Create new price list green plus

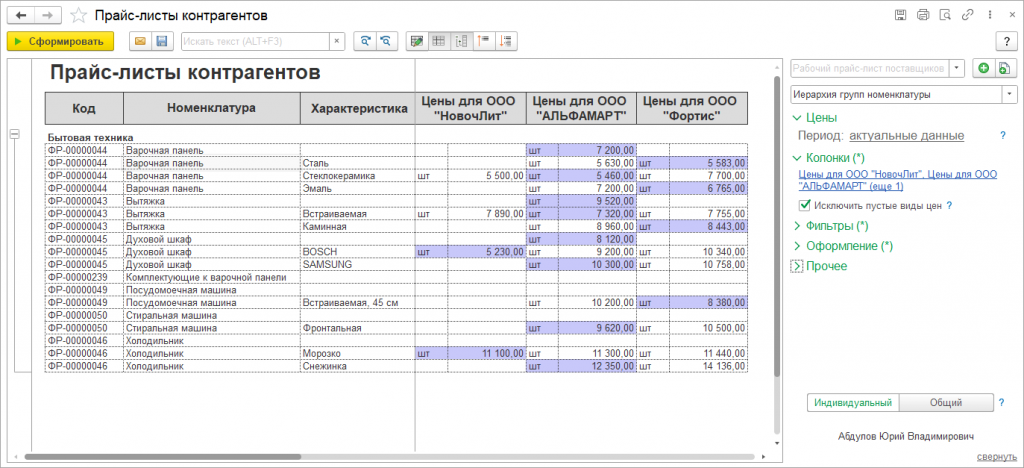[x=984, y=68]
